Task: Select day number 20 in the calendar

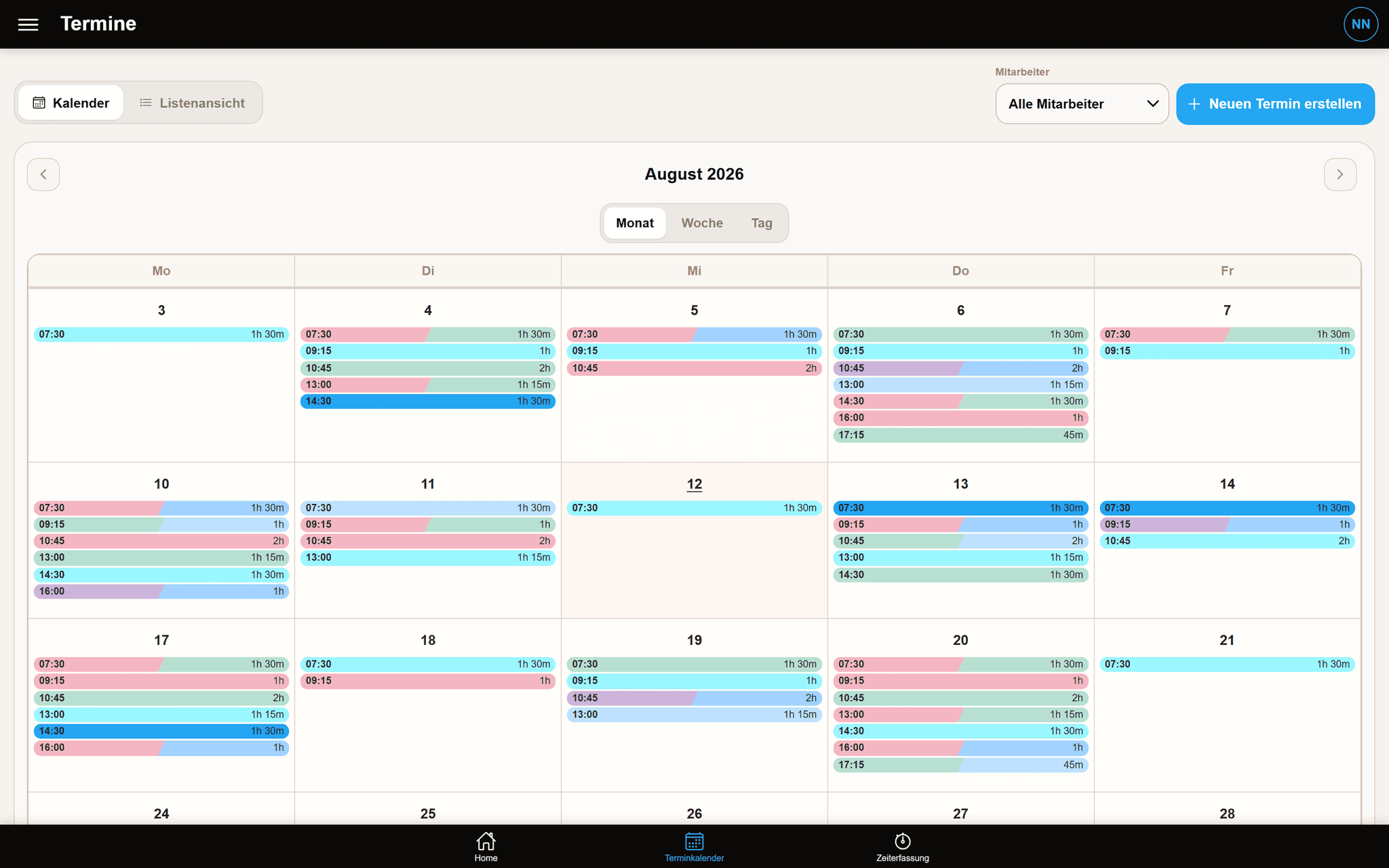Action: click(x=960, y=640)
